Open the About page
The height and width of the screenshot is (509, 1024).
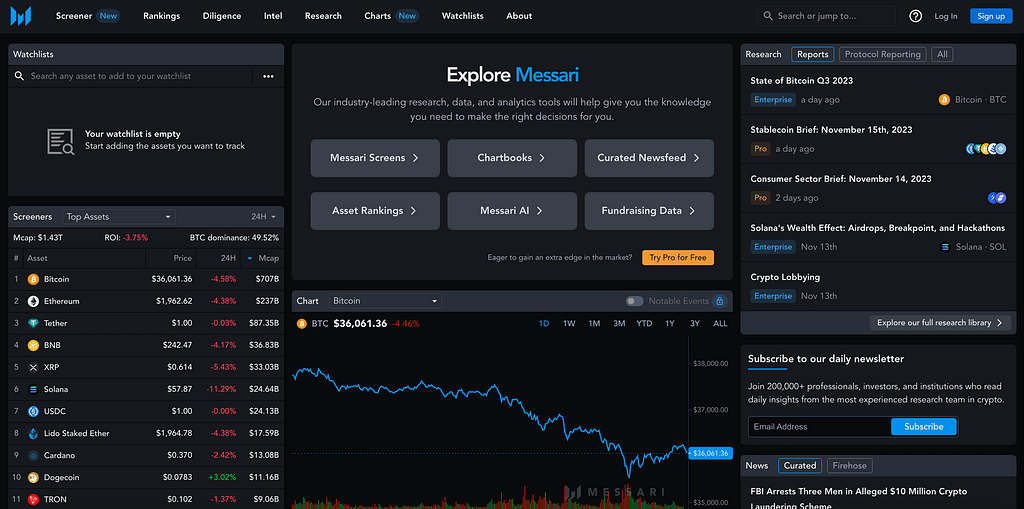pos(519,16)
